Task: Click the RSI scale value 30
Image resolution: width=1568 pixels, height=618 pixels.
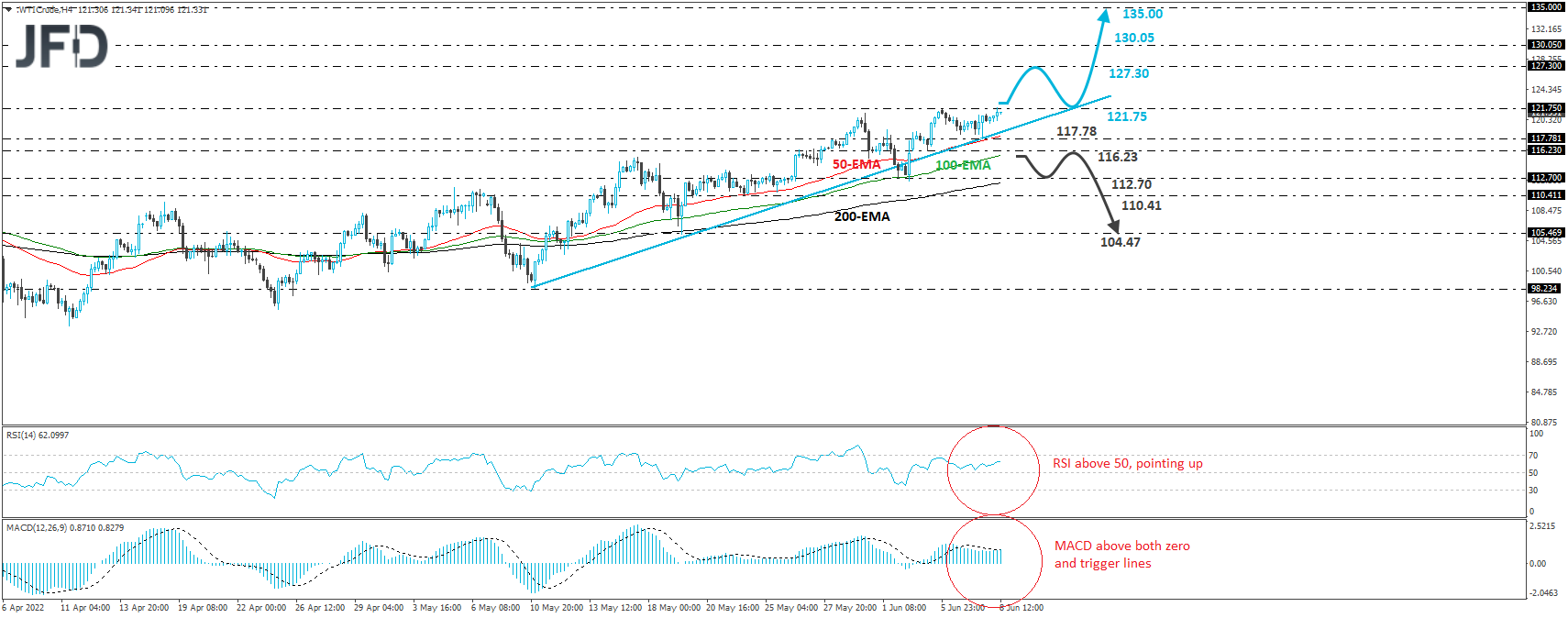Action: [1534, 491]
